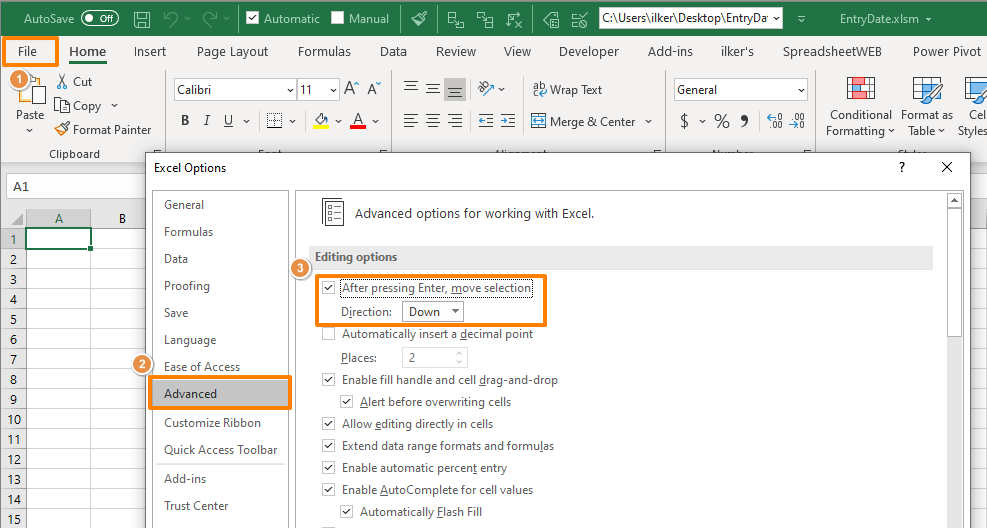Toggle After pressing Enter move selection

[x=329, y=288]
